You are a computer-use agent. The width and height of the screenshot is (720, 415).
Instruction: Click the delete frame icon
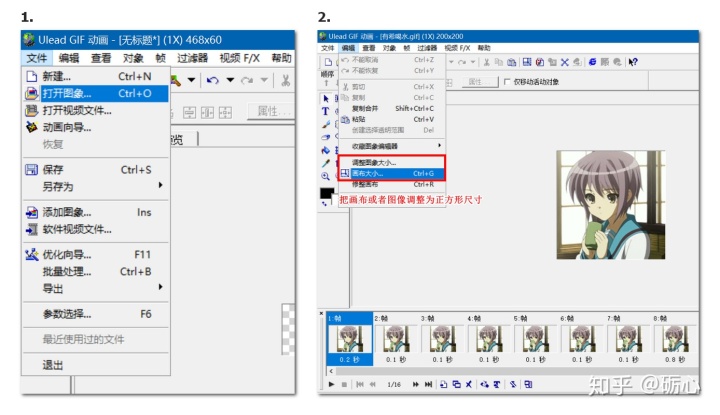click(x=469, y=384)
